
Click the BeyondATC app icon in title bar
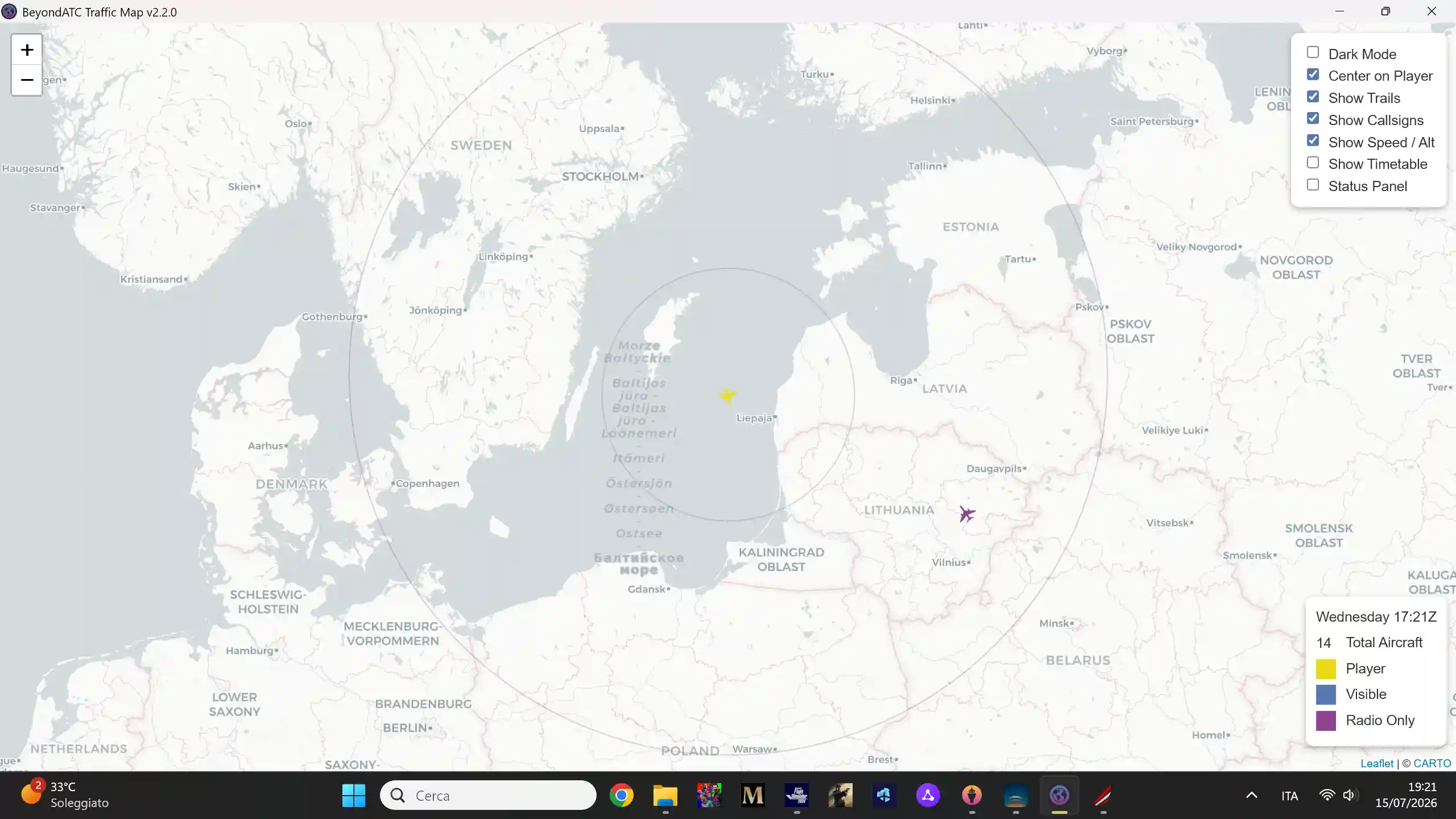point(9,12)
